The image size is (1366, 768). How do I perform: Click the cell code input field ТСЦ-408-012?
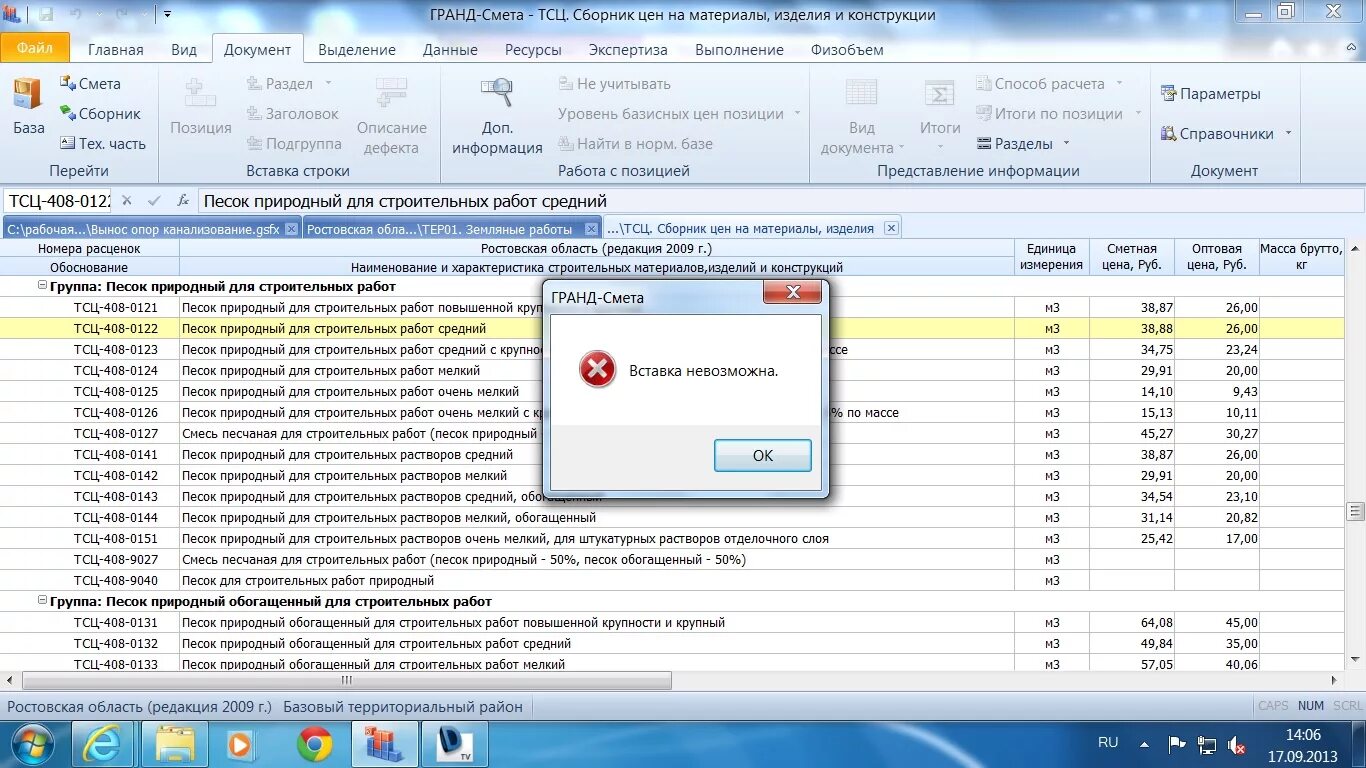click(x=57, y=201)
